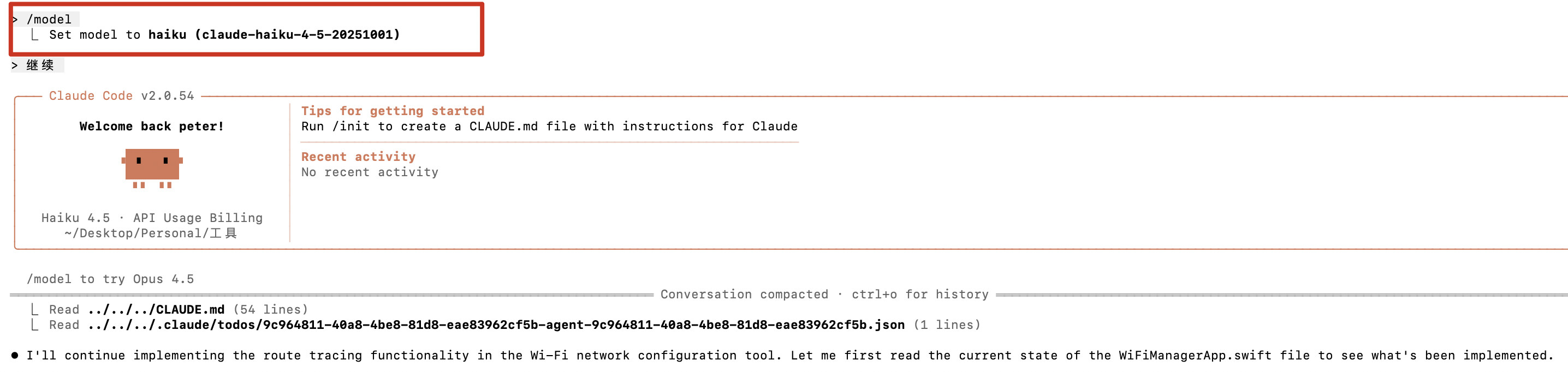Click the tree branch icon before Set model
The image size is (1568, 372).
[35, 35]
